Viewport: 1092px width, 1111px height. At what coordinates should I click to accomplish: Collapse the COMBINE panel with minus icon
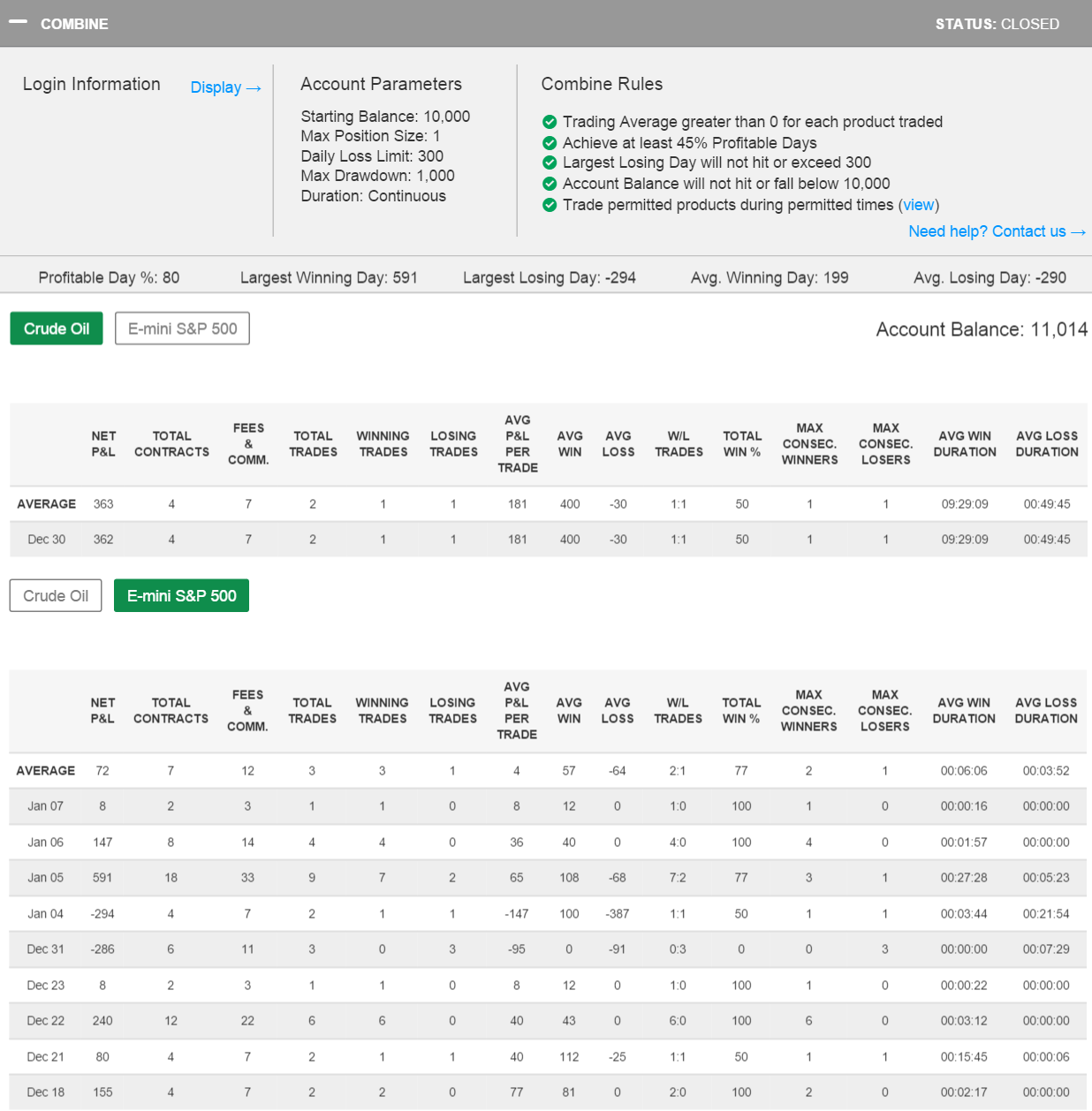(x=18, y=22)
